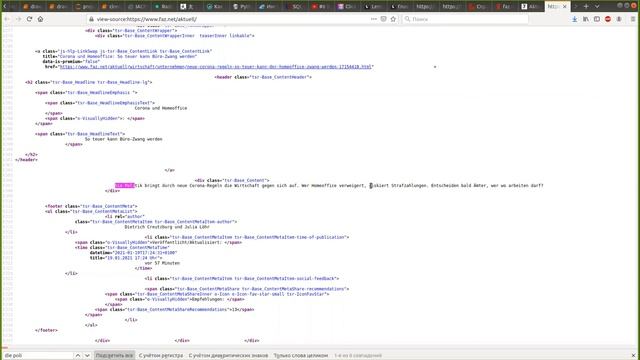The height and width of the screenshot is (360, 640).
Task: Open the faz.net article href link
Action: tap(216, 67)
